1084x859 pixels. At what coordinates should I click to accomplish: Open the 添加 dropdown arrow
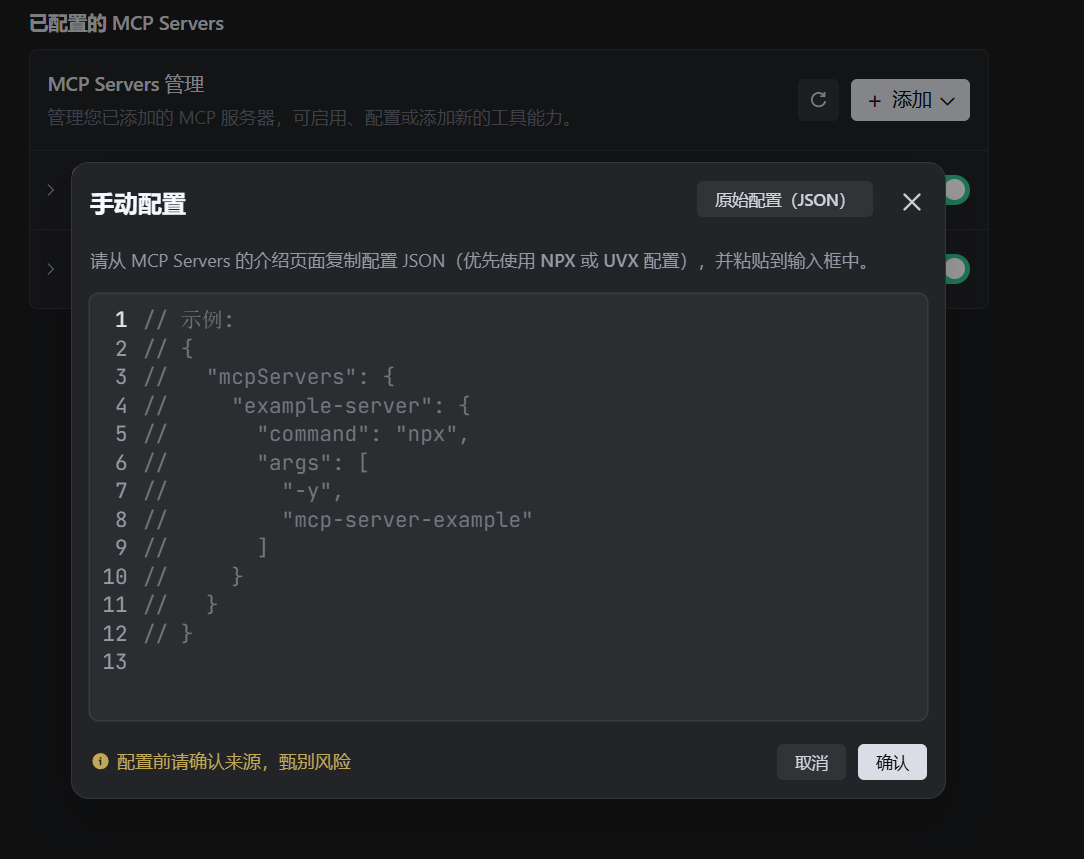point(948,101)
